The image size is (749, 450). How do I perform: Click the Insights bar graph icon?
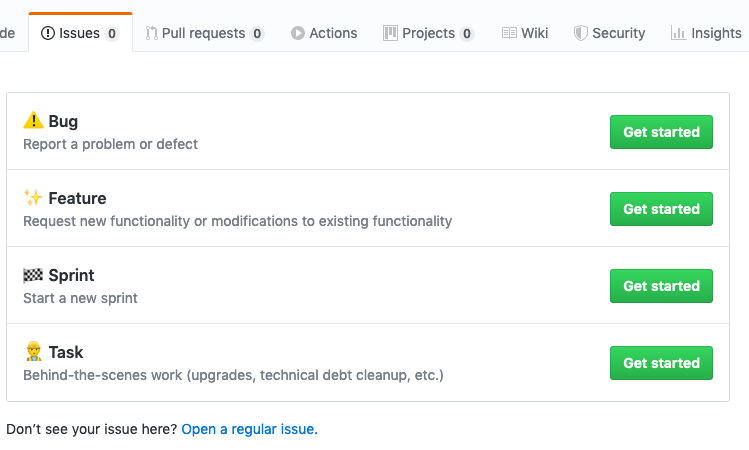678,33
